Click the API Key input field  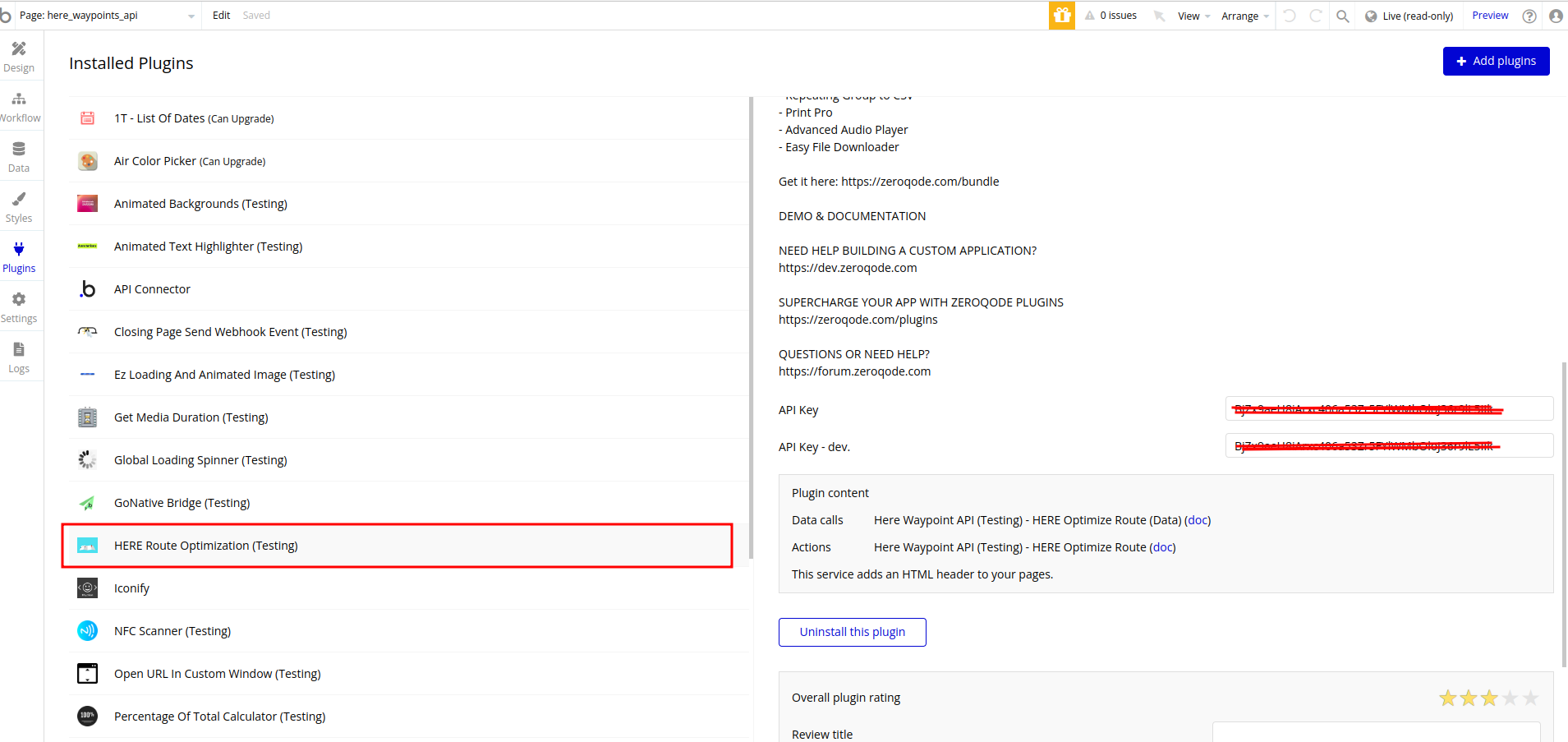tap(1389, 408)
